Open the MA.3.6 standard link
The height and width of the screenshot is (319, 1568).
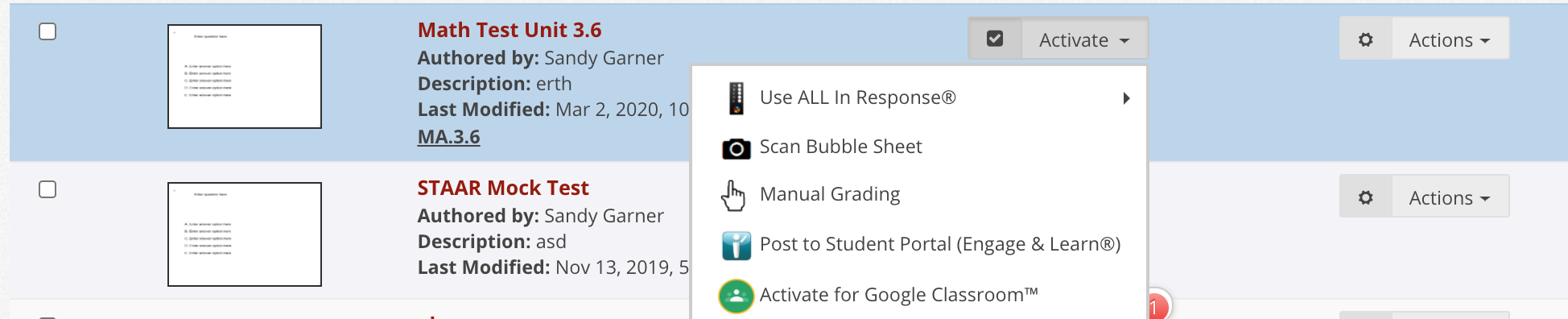point(448,137)
